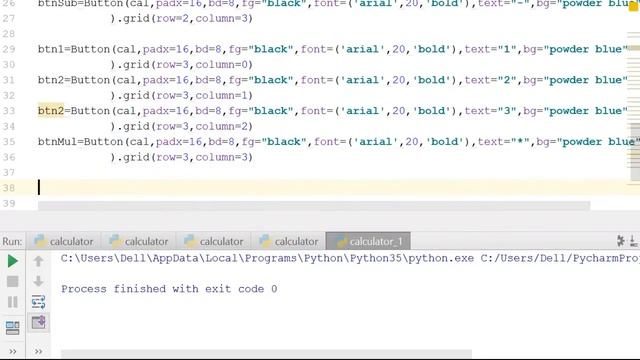
Task: Click the highlighted btn2 on line 33
Action: [x=51, y=111]
